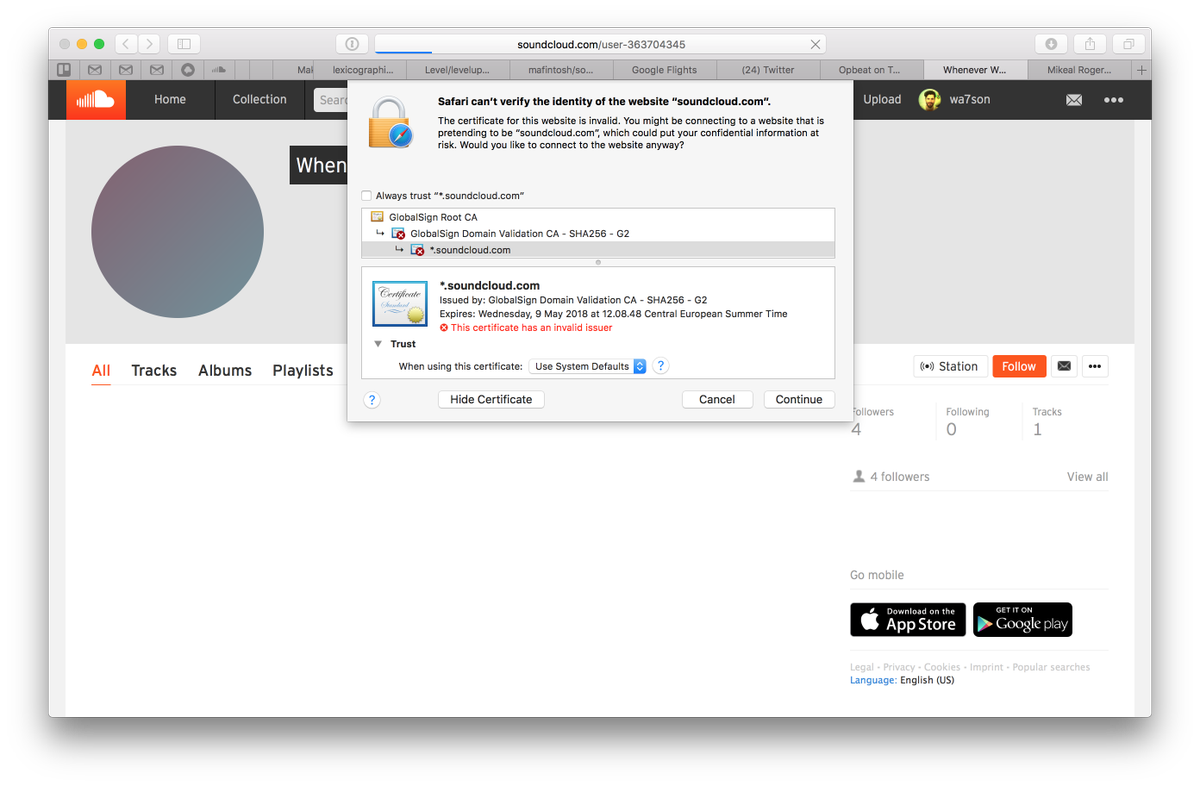Select GlobalSign Domain Validation CA certificate row
The height and width of the screenshot is (786, 1200).
pyautogui.click(x=598, y=233)
